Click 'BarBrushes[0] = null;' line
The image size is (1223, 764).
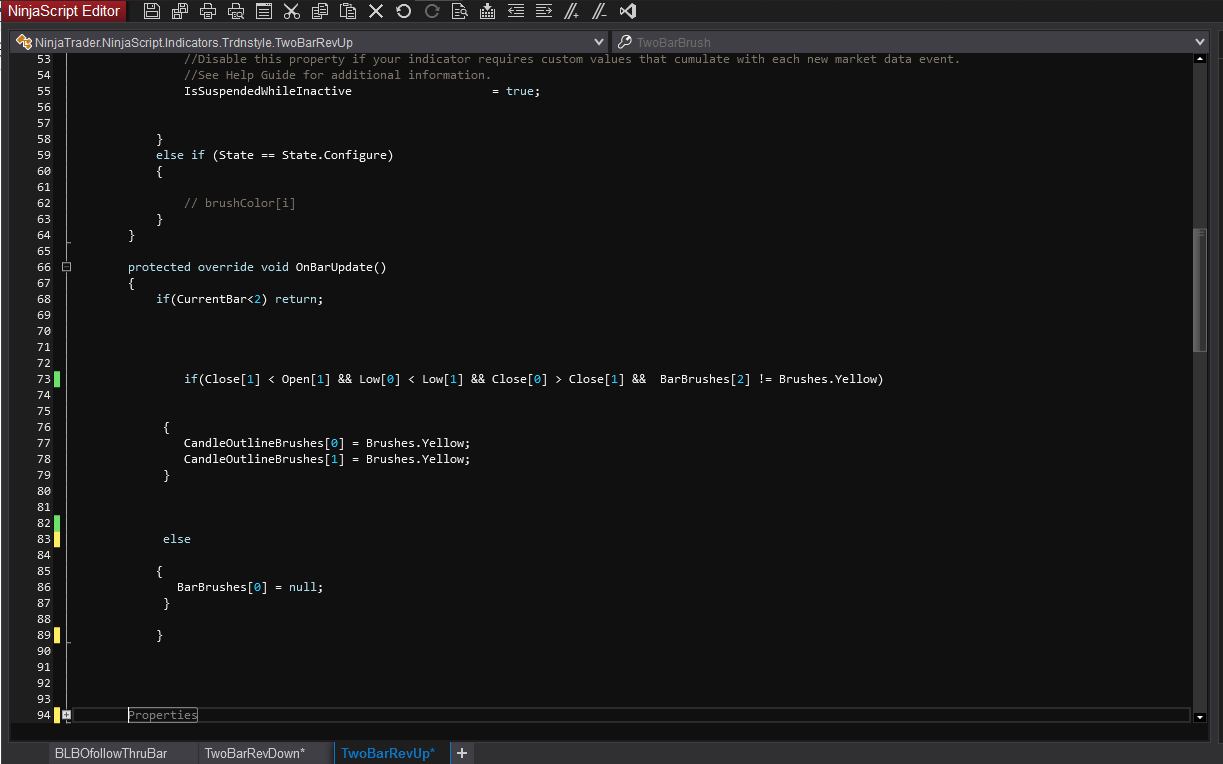pos(250,587)
